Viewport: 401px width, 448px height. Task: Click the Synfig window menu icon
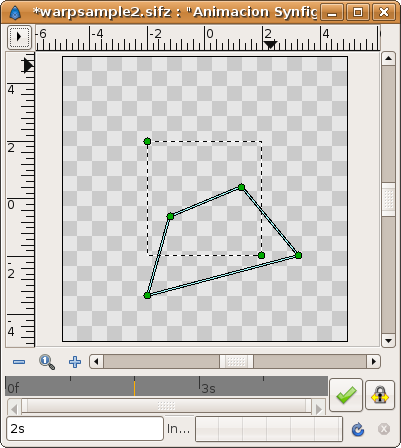pyautogui.click(x=15, y=13)
